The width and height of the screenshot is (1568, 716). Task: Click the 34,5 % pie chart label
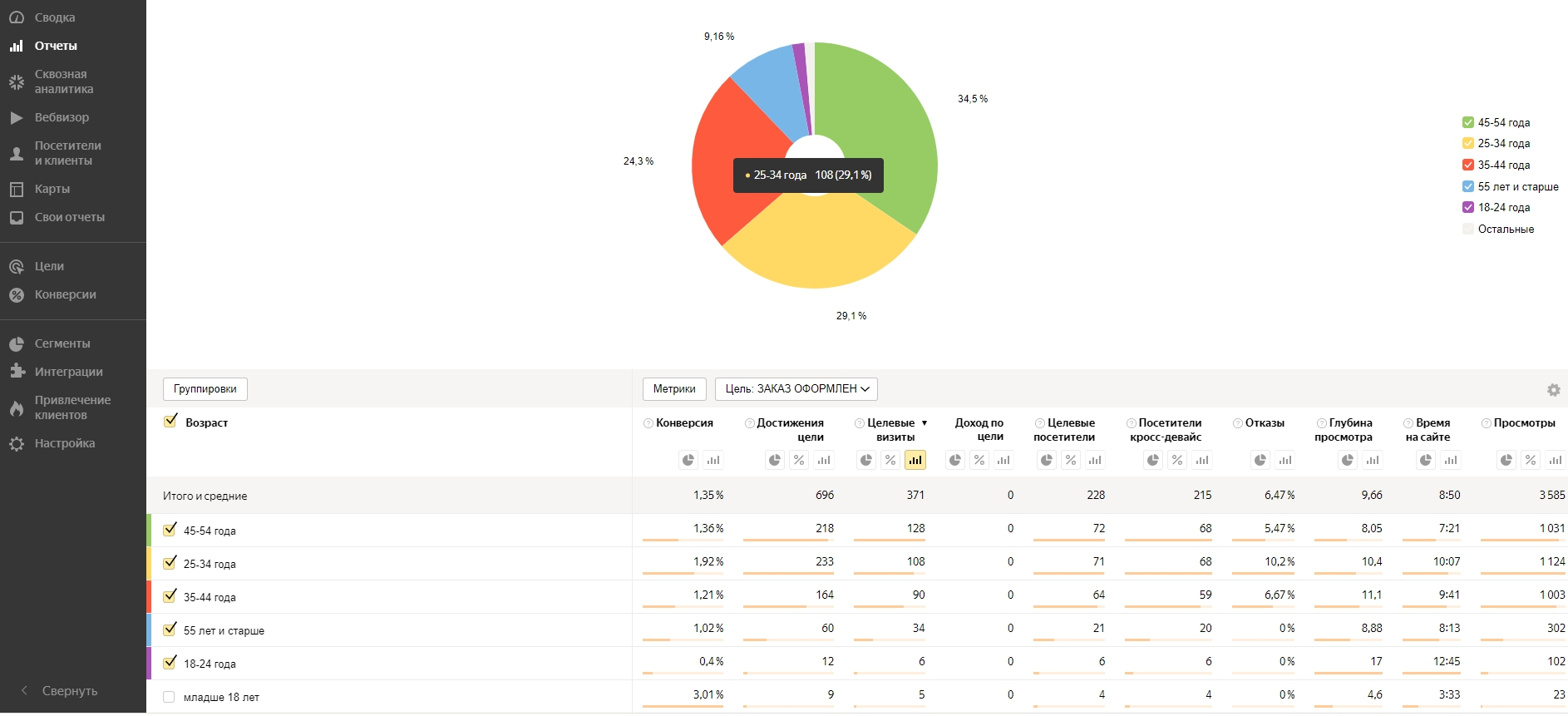pyautogui.click(x=973, y=99)
